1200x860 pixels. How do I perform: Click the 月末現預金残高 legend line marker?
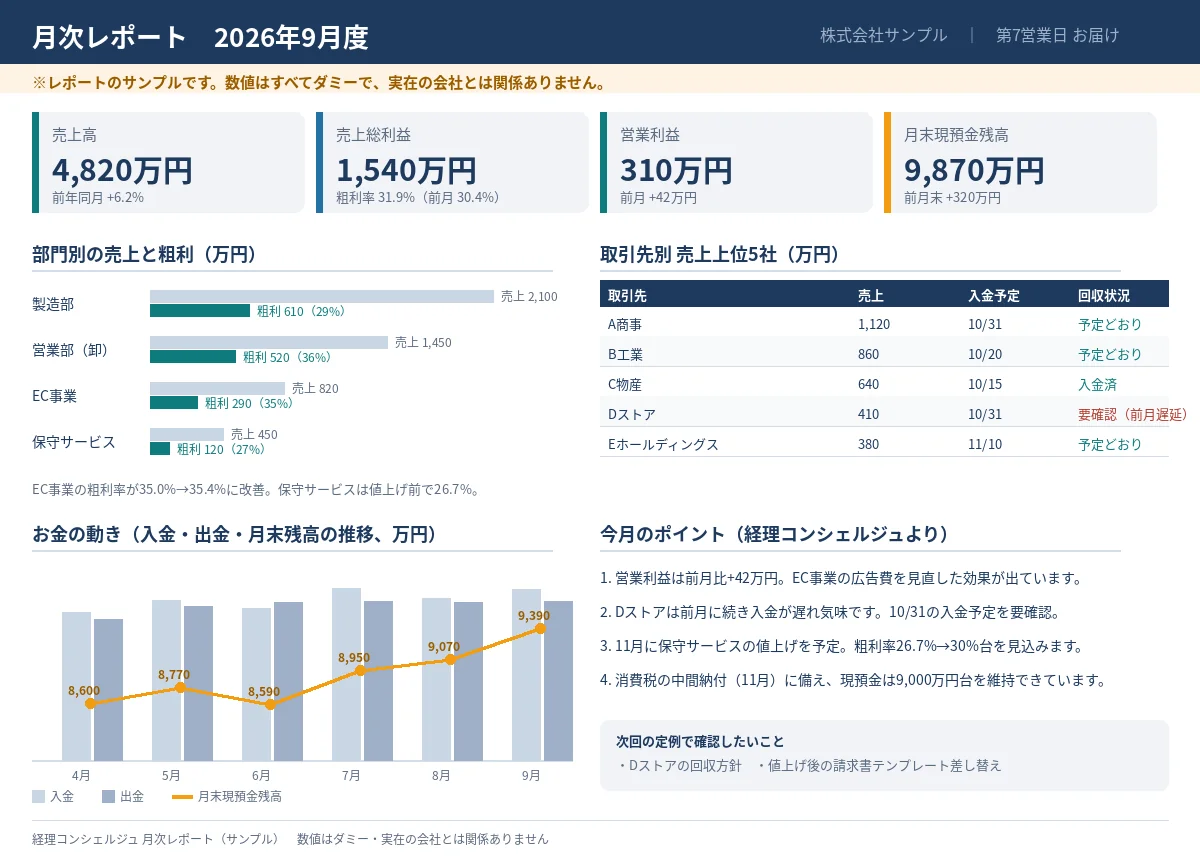(x=182, y=797)
